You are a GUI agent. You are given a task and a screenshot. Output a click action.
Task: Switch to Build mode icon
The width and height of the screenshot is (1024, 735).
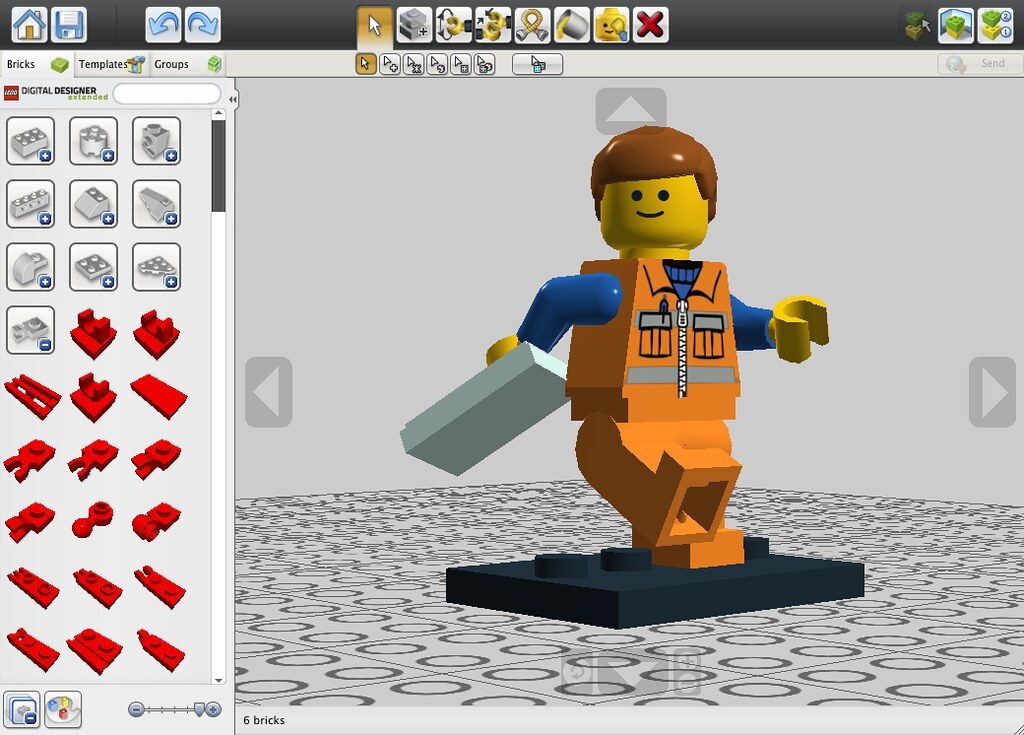coord(917,25)
